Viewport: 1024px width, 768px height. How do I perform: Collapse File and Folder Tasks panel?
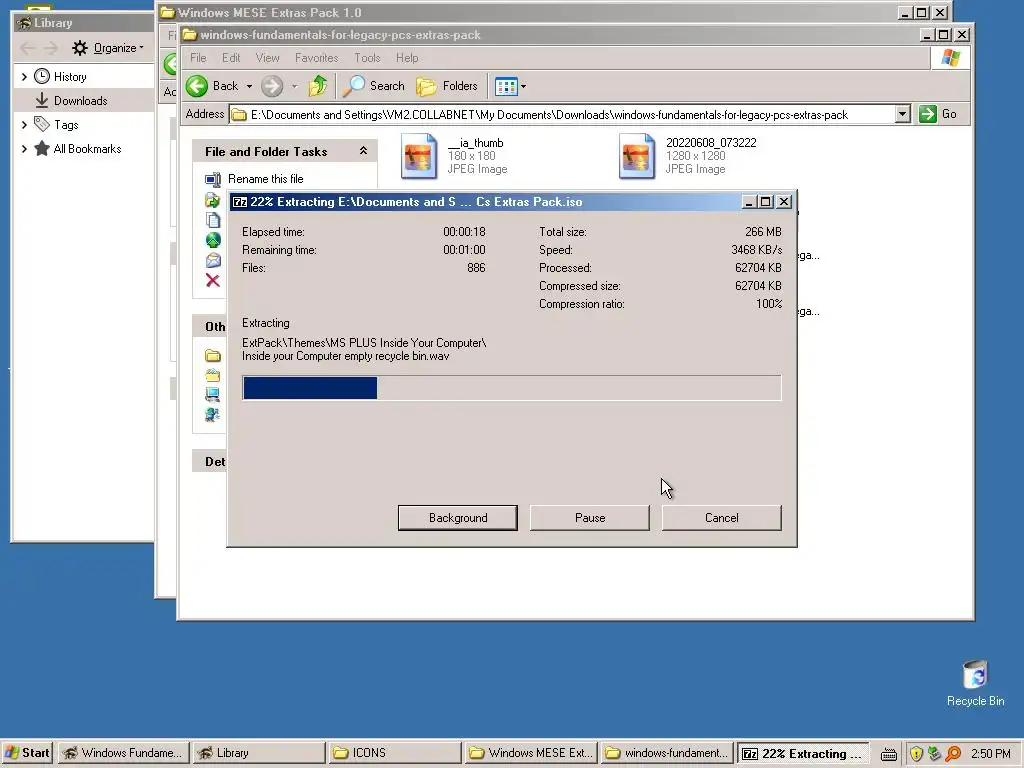363,151
